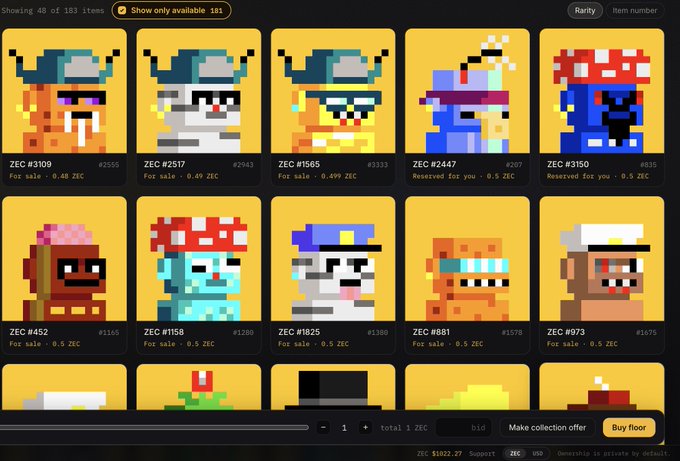680x461 pixels.
Task: Switch currency display to ZEC
Action: coord(515,453)
